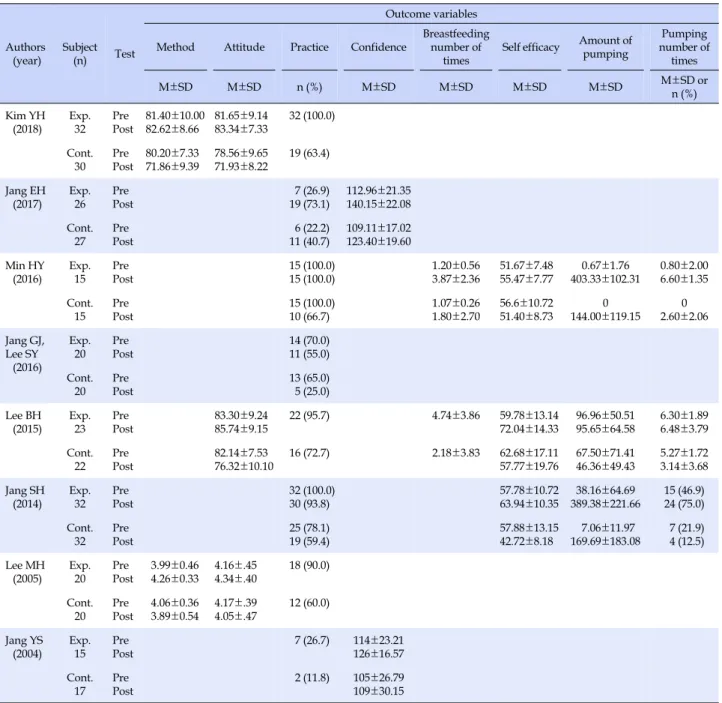This screenshot has height=703, width=722.
Task: Click the value 169.69±183.08
Action: (x=605, y=542)
